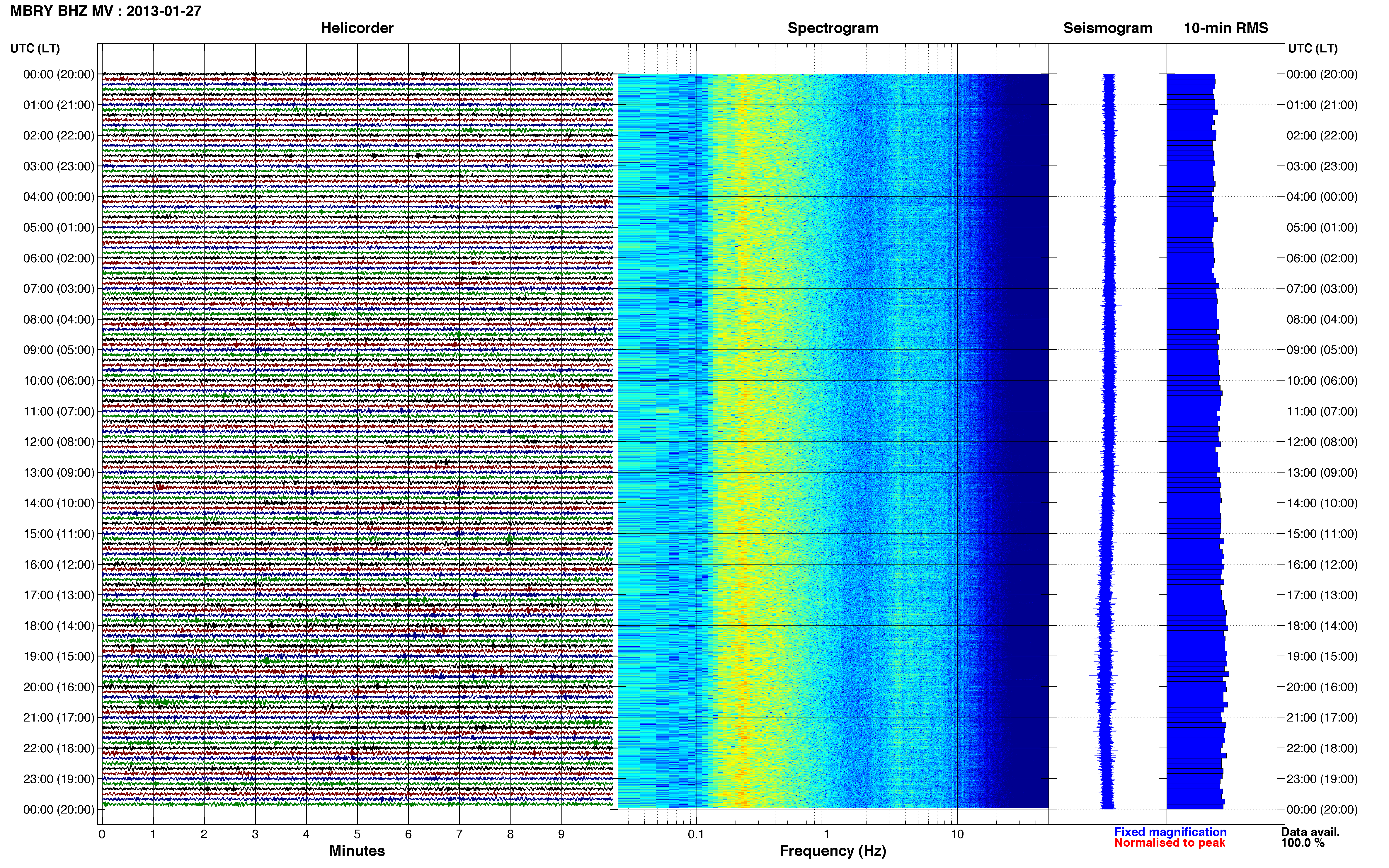Click left time label '03:00 (23:00)'
The image size is (1389, 868).
tap(59, 166)
